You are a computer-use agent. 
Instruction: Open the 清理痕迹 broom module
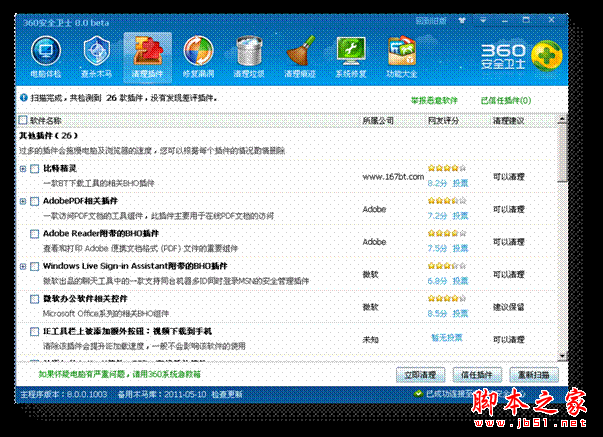point(300,57)
